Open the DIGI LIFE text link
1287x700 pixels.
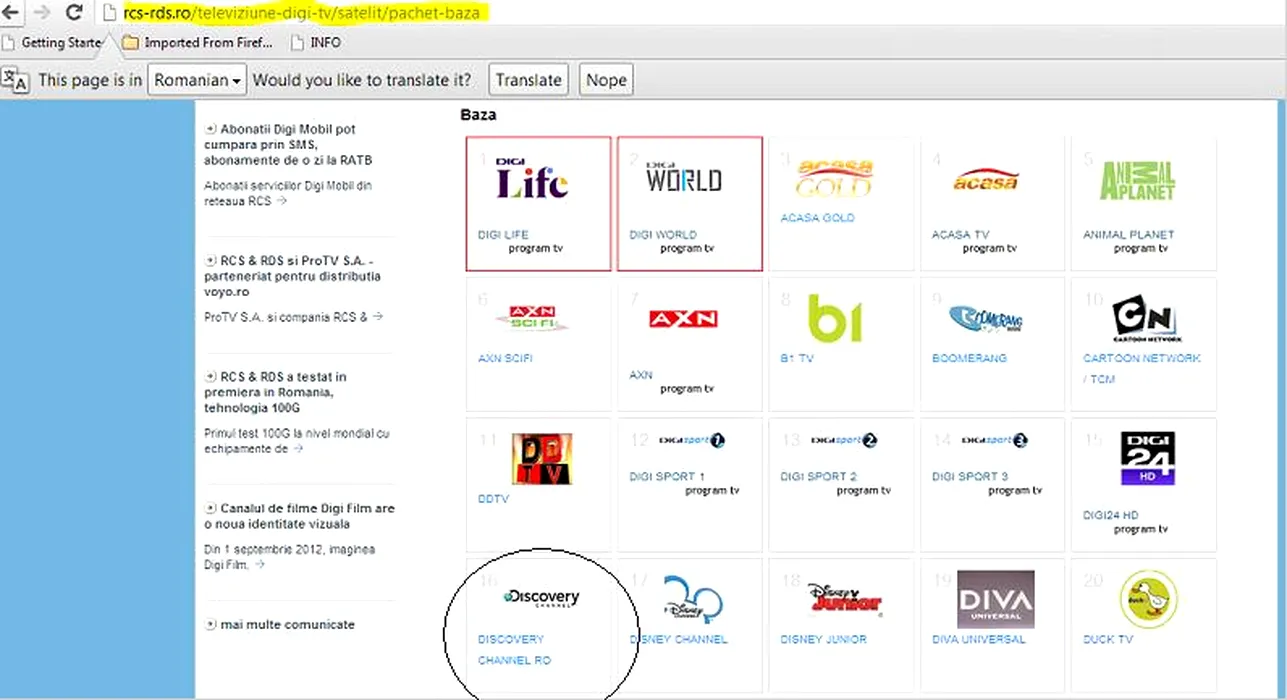click(x=503, y=235)
